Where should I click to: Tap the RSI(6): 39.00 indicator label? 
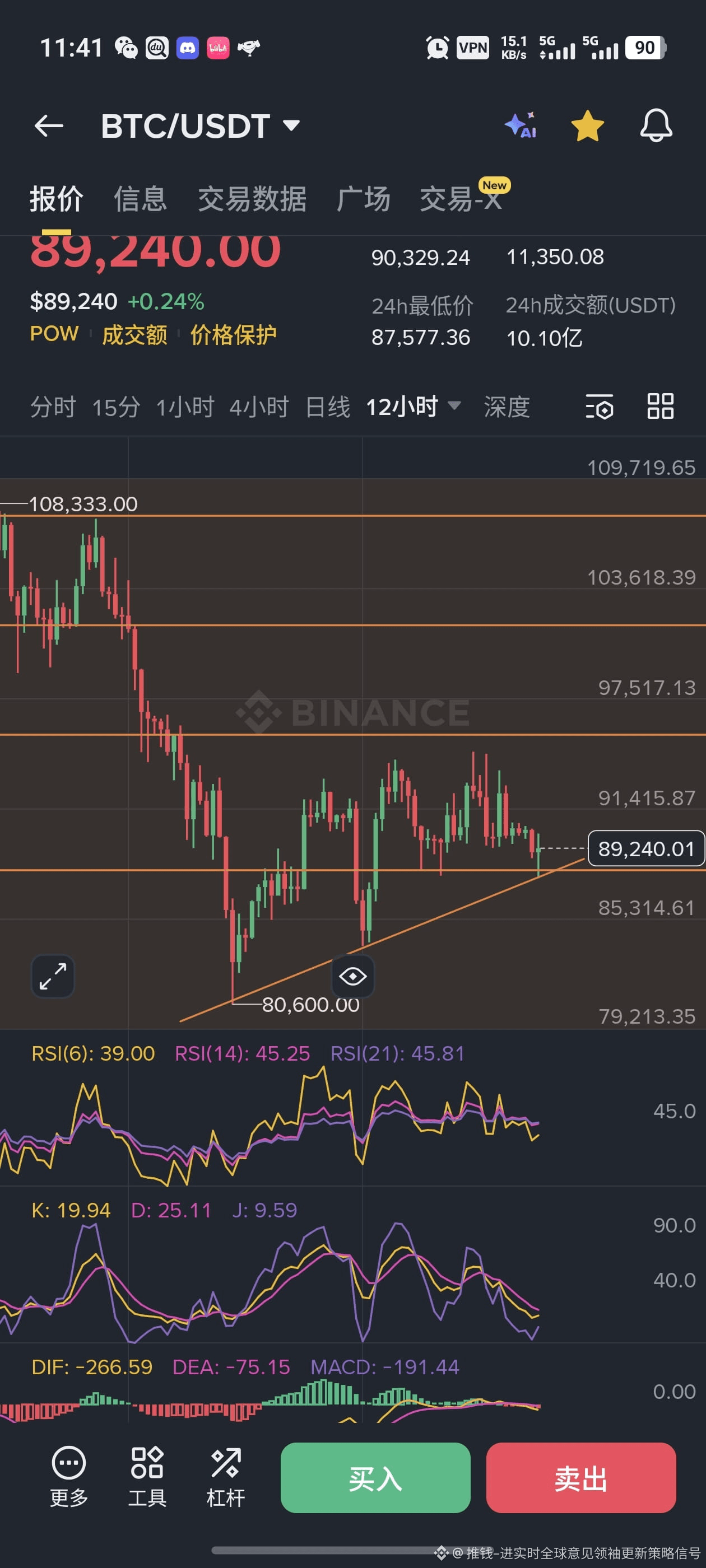[93, 1053]
